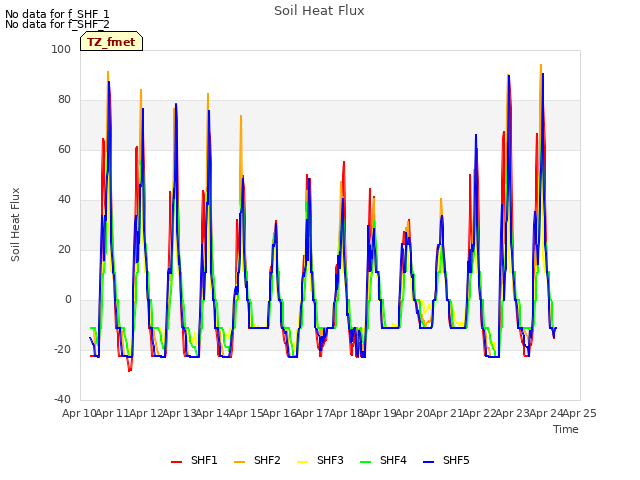This screenshot has width=640, height=480.
Task: Click the Apr 25 x-axis tick label
Action: pyautogui.click(x=580, y=413)
